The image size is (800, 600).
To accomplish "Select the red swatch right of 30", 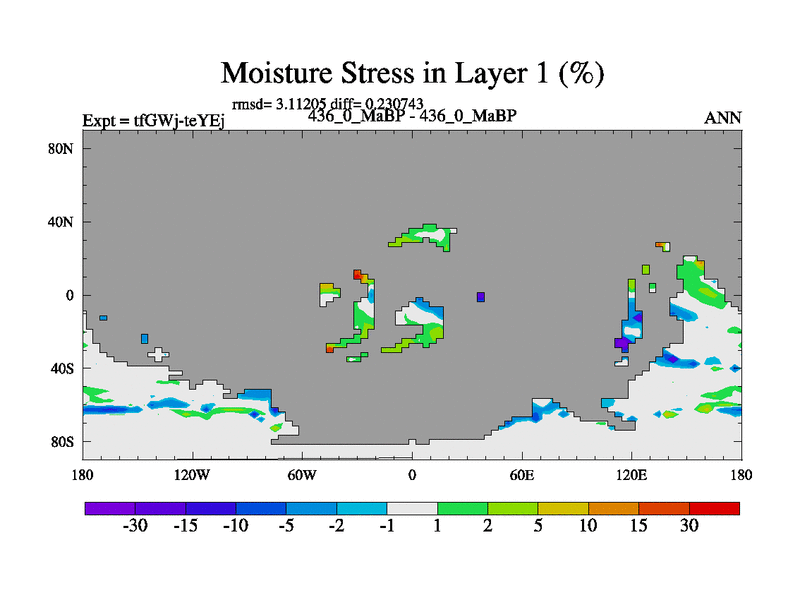I will coord(714,508).
